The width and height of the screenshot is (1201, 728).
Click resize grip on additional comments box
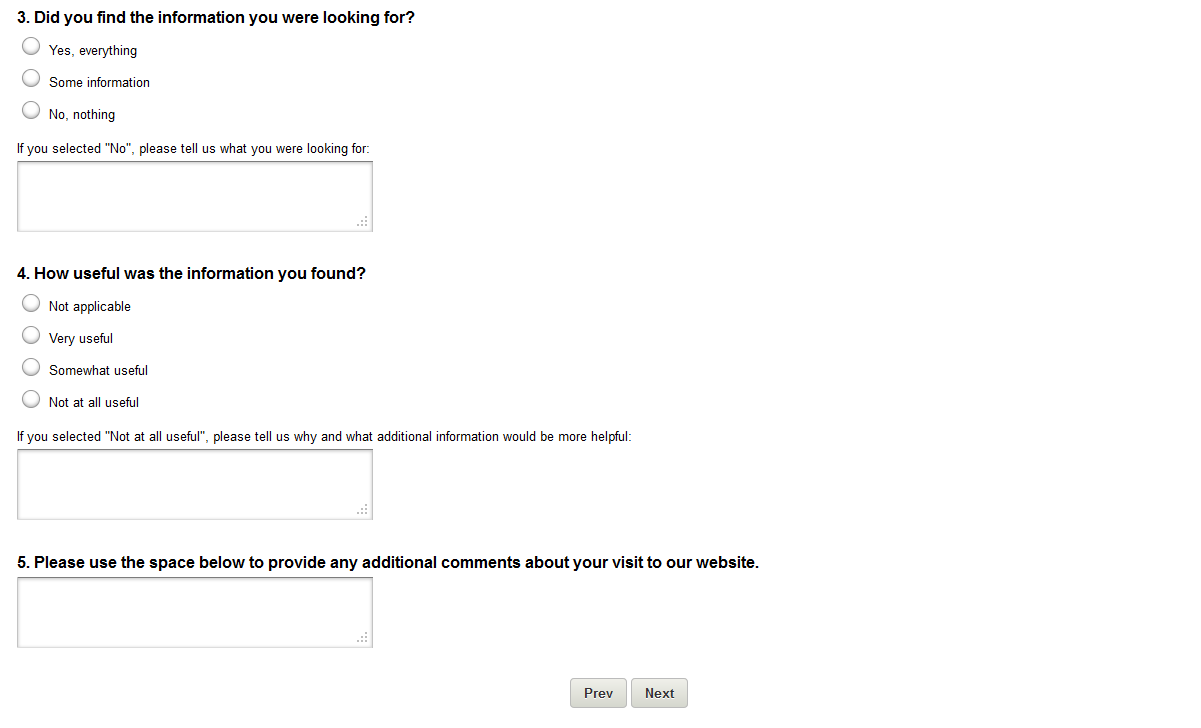point(364,639)
